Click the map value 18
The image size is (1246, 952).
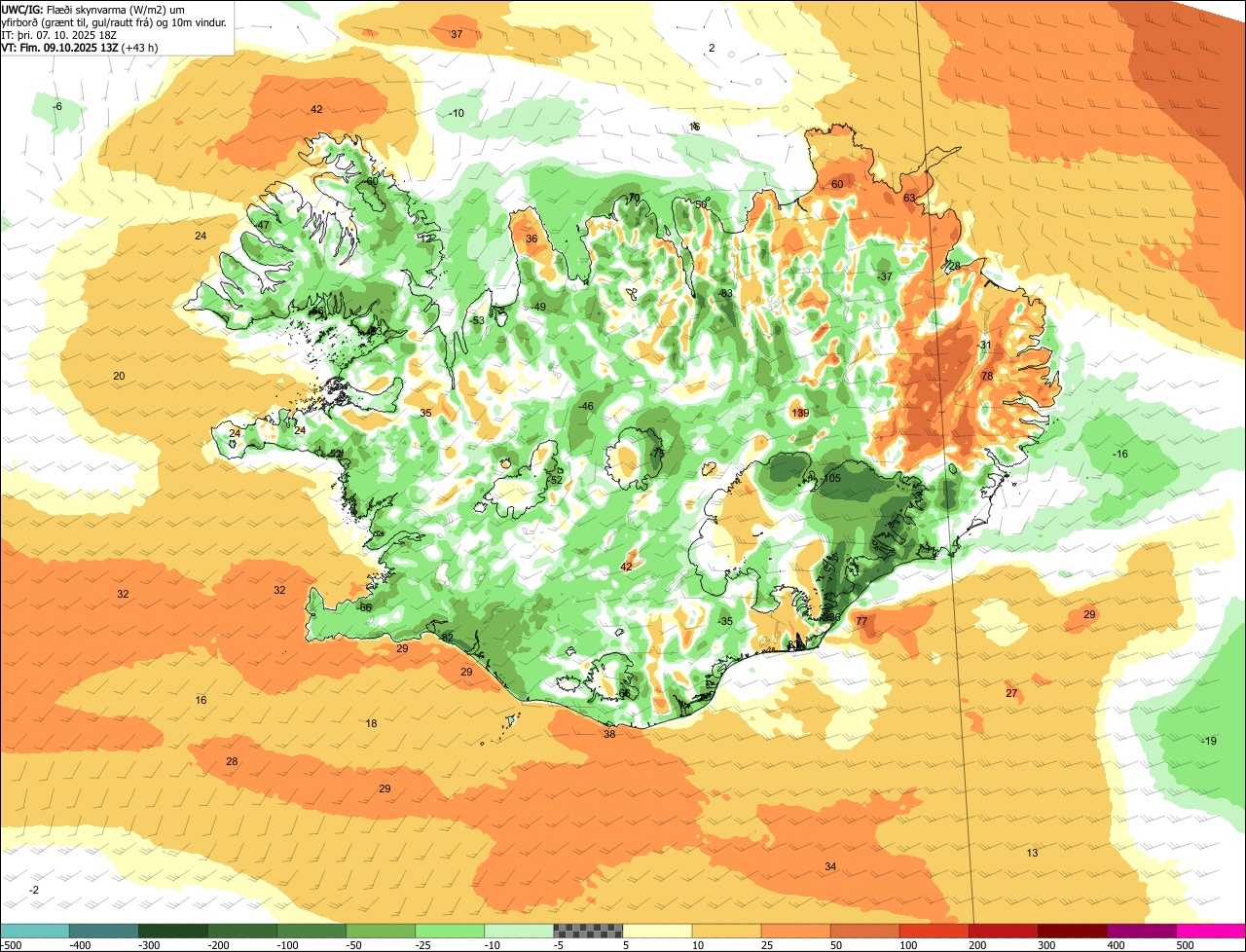tap(371, 724)
